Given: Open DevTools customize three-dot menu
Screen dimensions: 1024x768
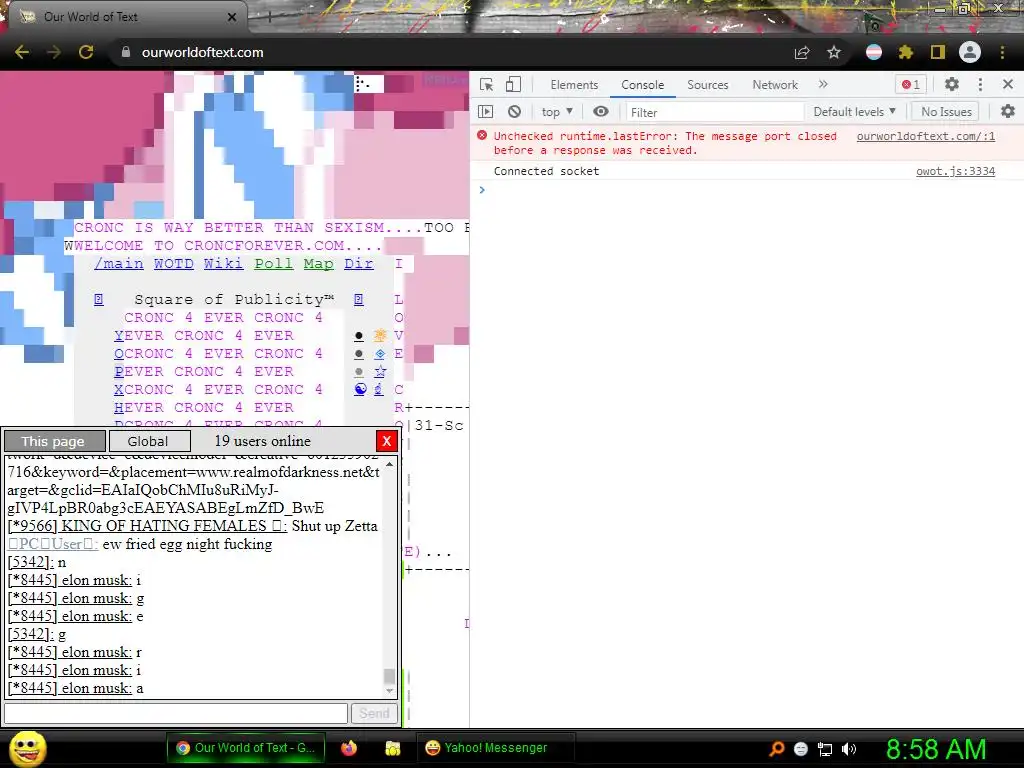Looking at the screenshot, I should click(x=980, y=84).
